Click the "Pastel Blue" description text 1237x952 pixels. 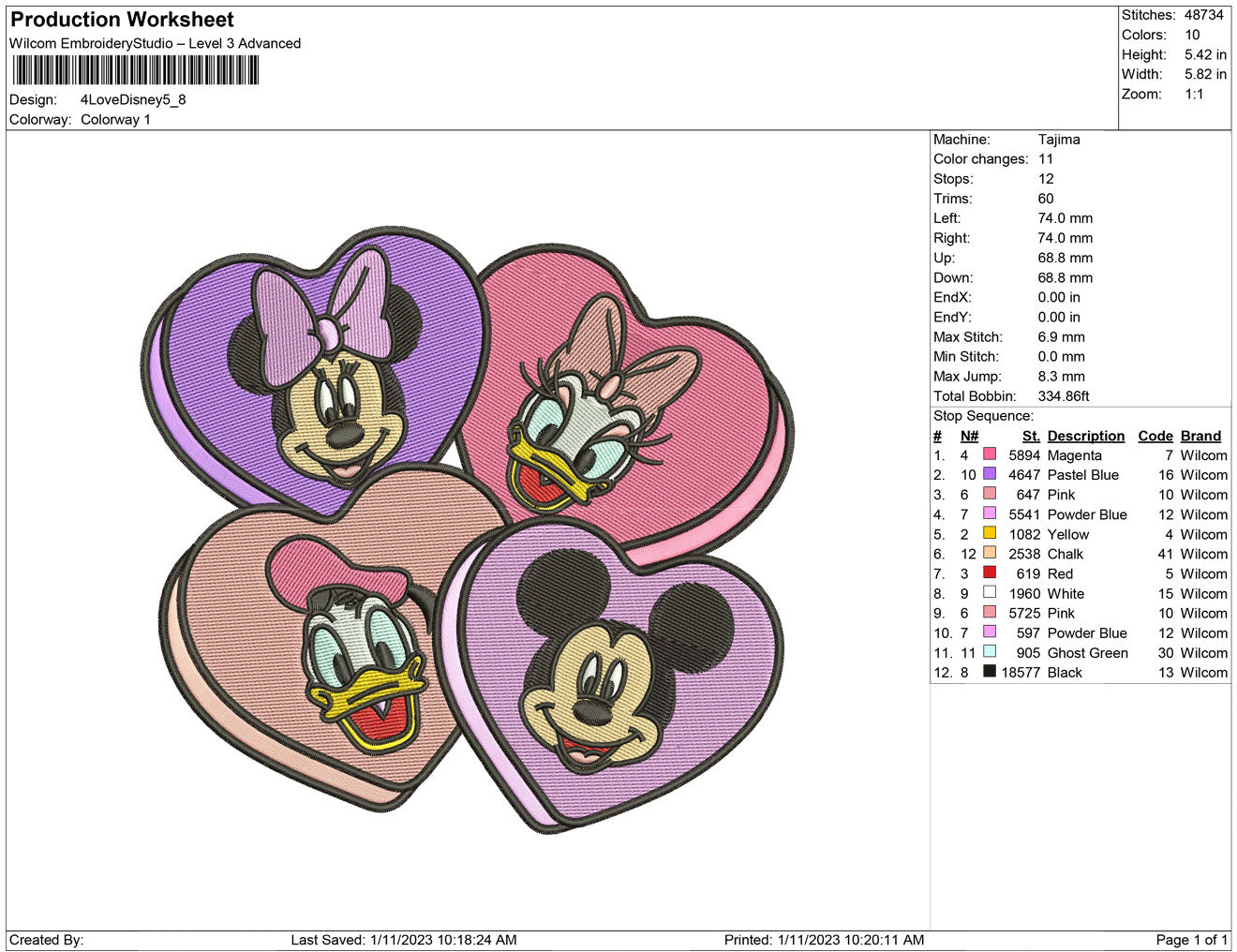pyautogui.click(x=1083, y=475)
